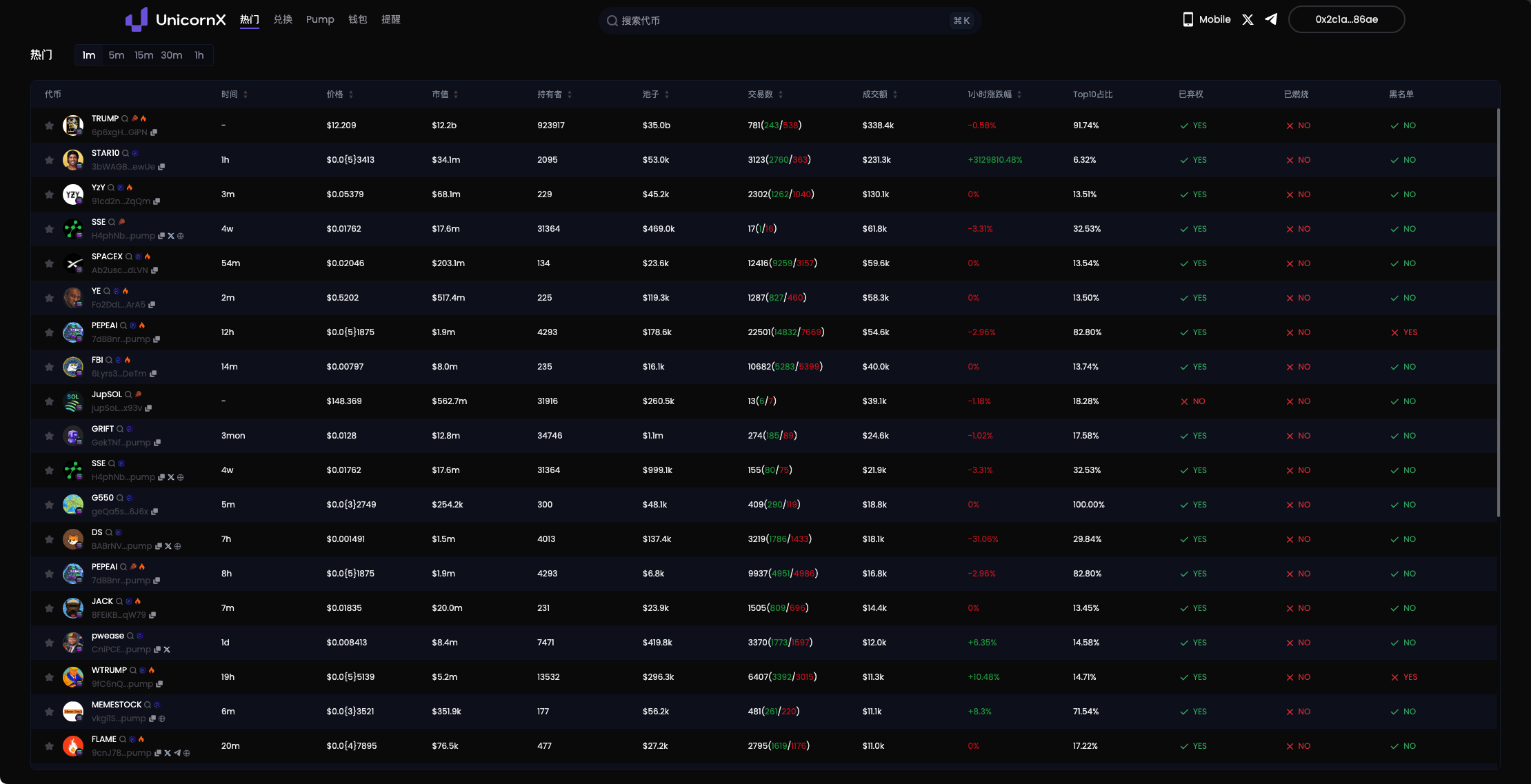
Task: Star the YzY token
Action: 49,194
